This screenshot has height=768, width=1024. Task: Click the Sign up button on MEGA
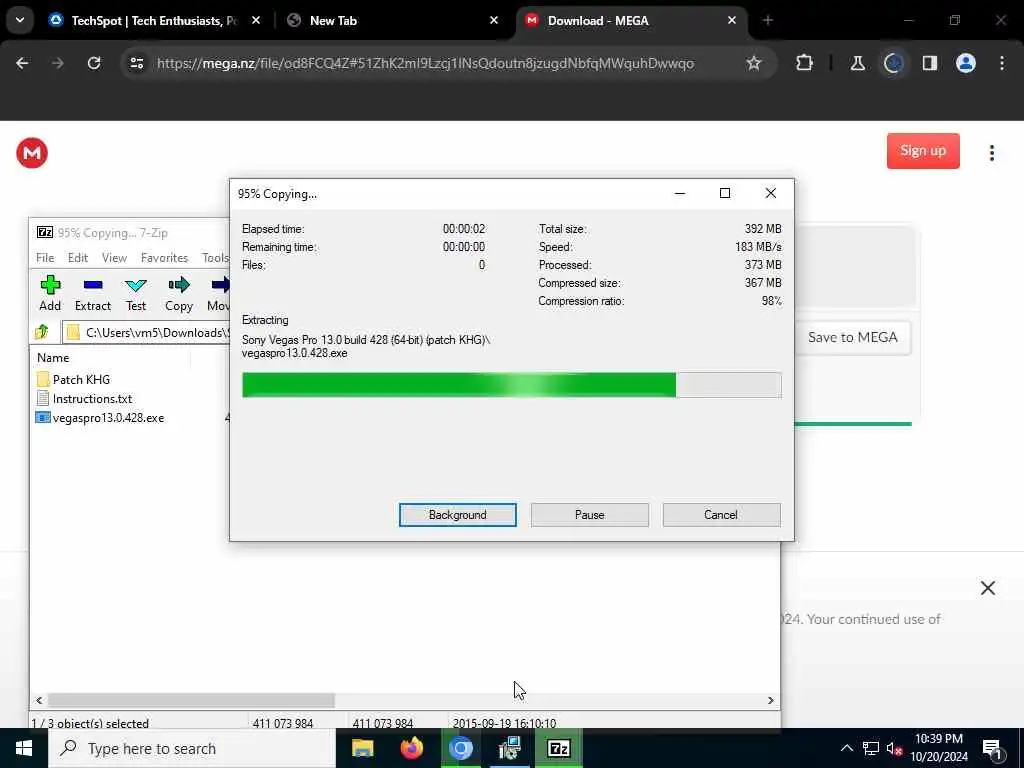point(923,151)
